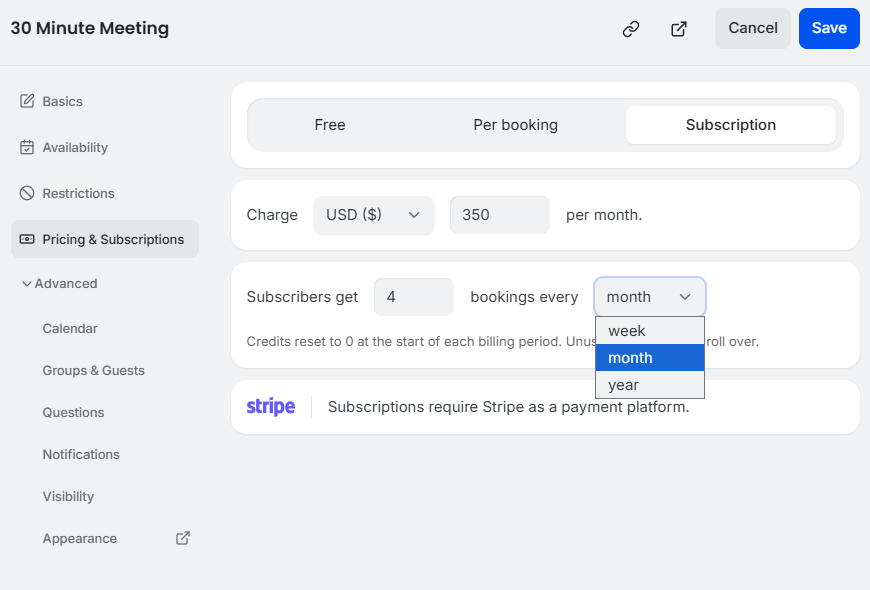This screenshot has height=590, width=870.
Task: Open booking page in new tab icon
Action: [x=679, y=28]
